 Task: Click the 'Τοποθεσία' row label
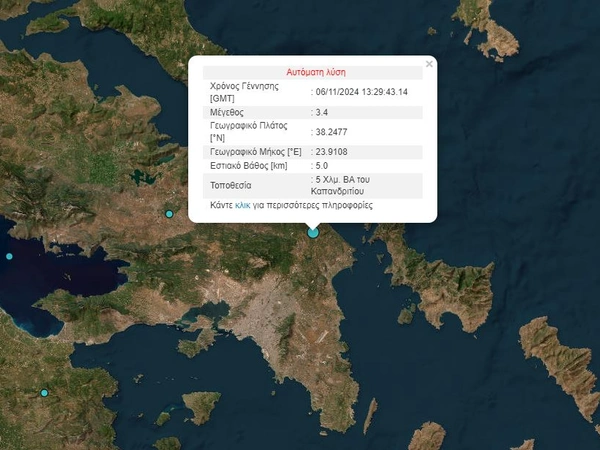[x=231, y=185]
